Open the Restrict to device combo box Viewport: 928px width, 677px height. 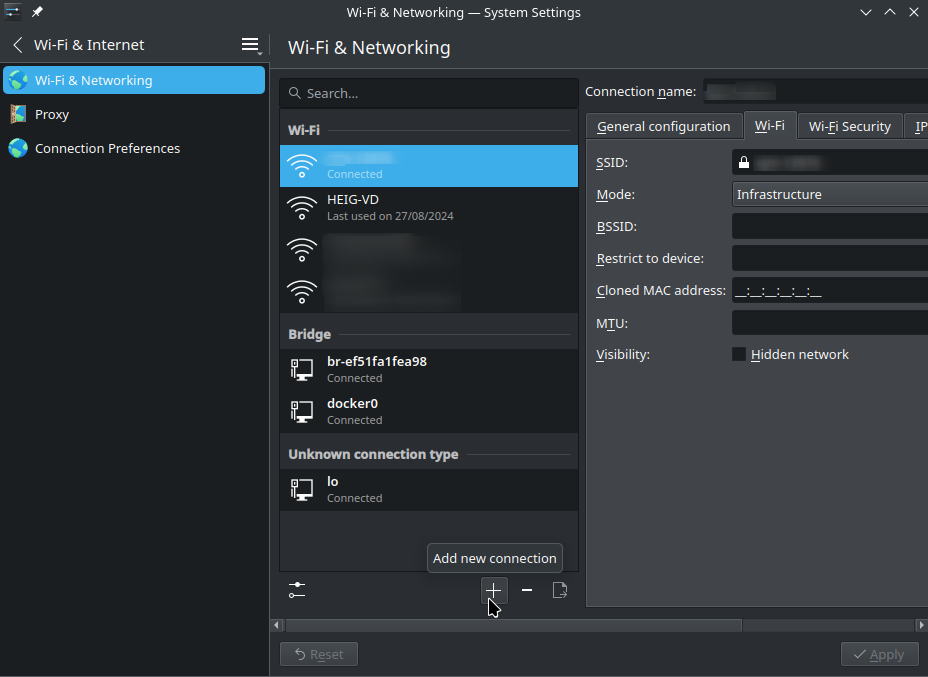point(830,258)
